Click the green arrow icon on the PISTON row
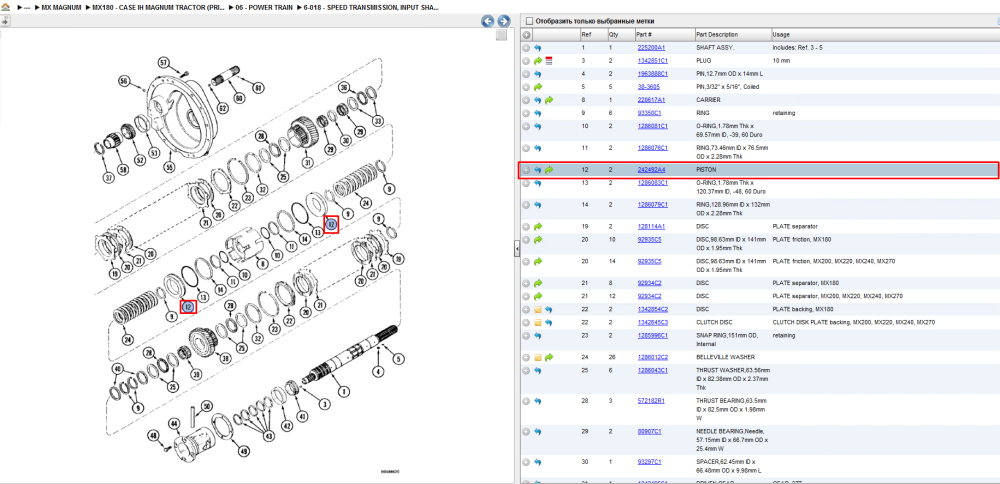1000x484 pixels. (548, 170)
